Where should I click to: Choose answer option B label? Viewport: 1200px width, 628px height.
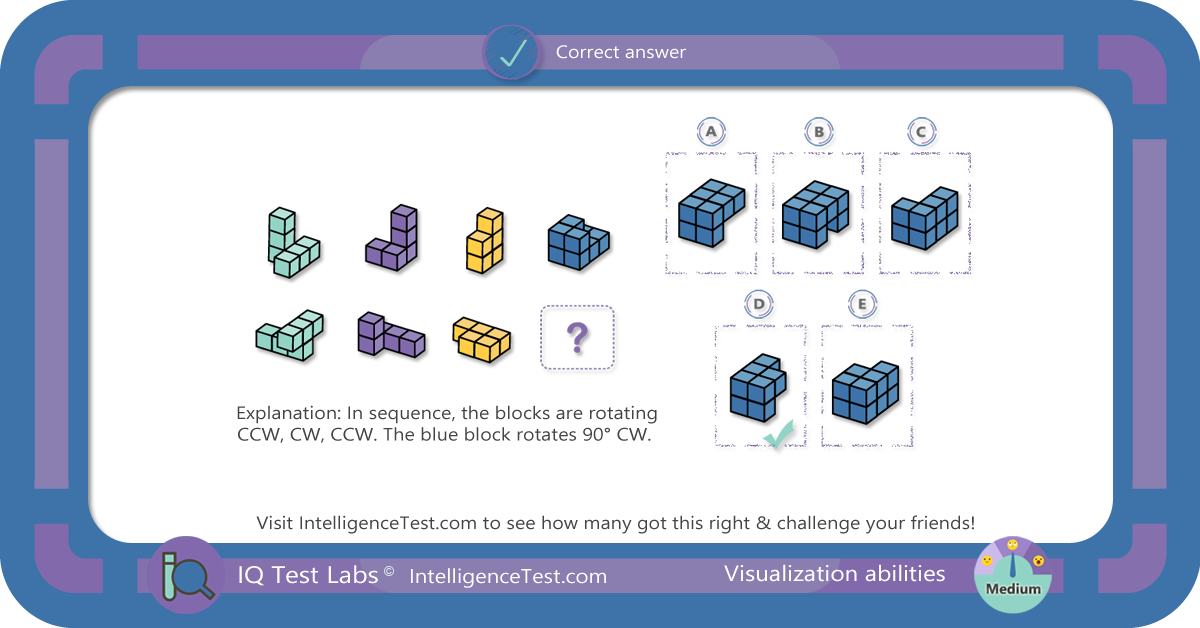tap(818, 132)
